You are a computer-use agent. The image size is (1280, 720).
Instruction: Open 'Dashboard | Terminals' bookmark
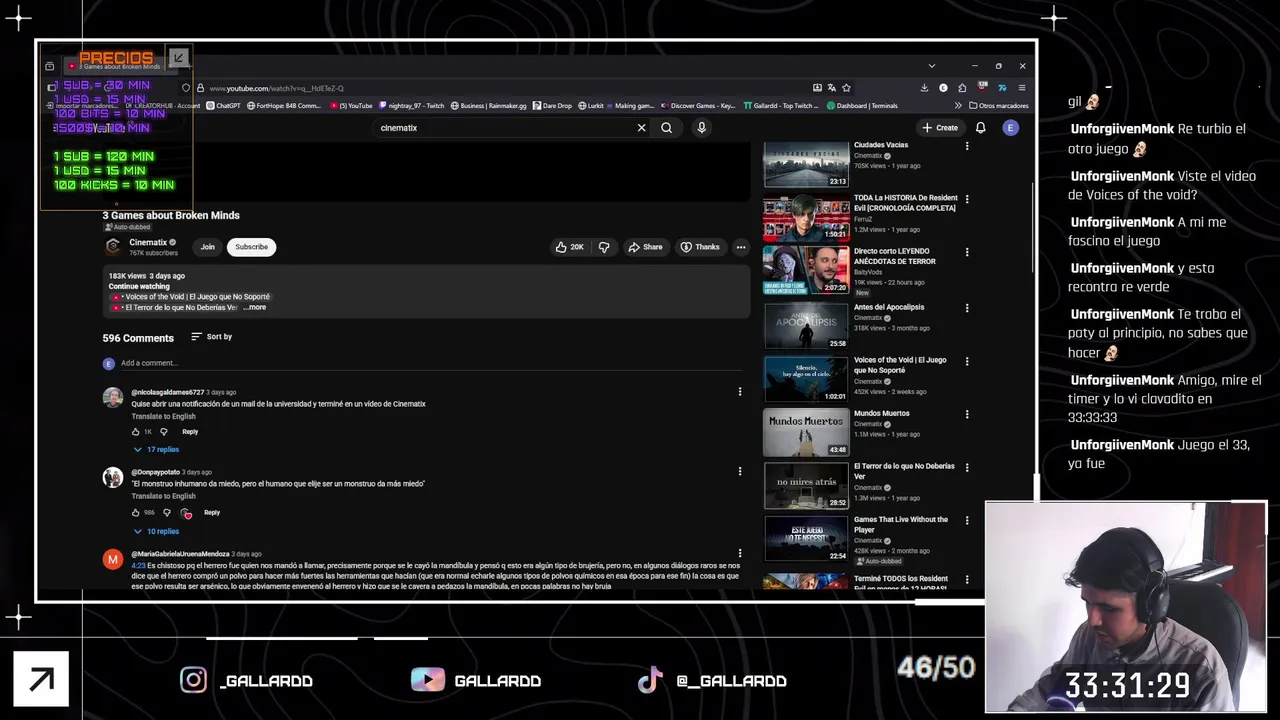(x=862, y=106)
